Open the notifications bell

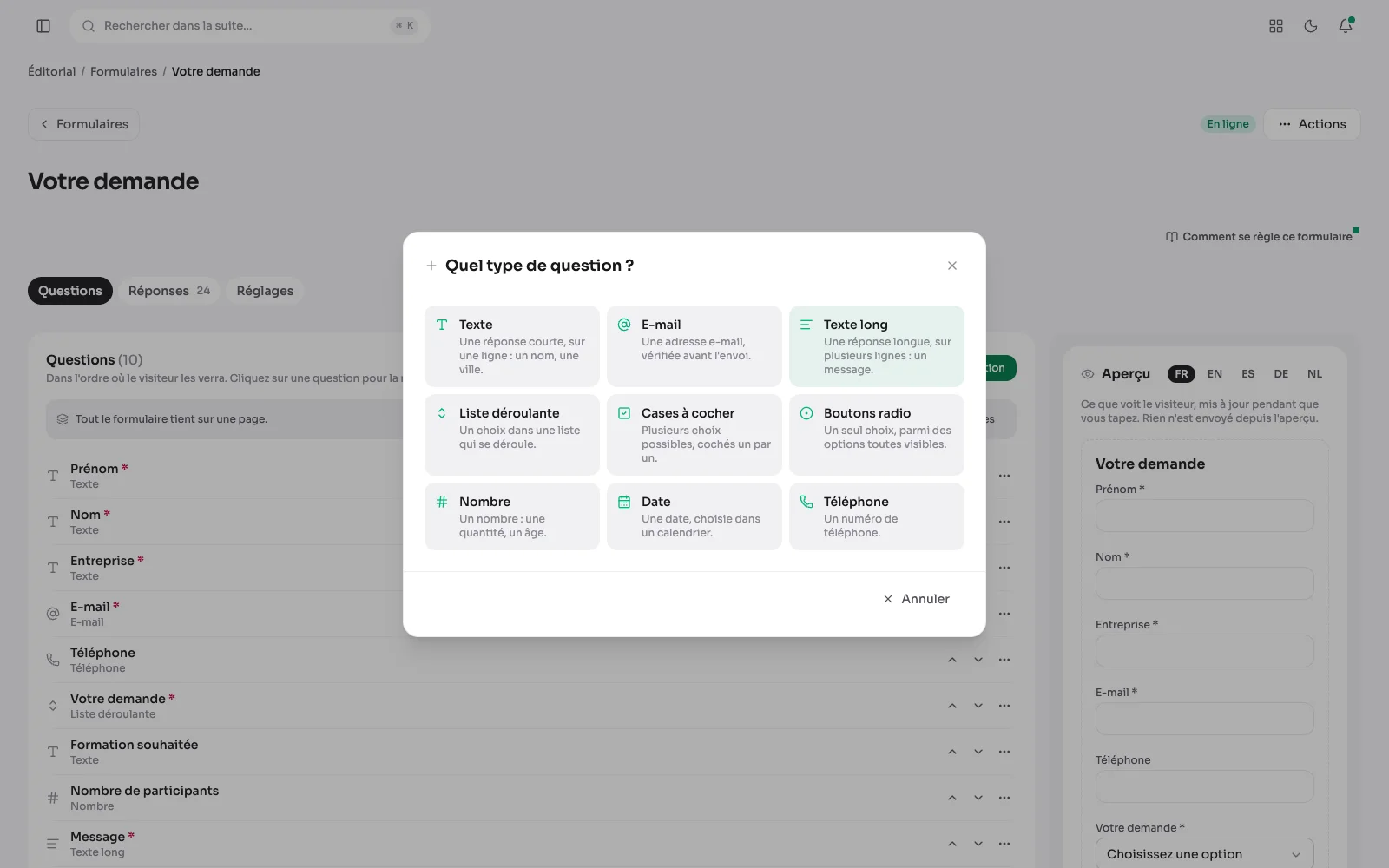click(1346, 26)
